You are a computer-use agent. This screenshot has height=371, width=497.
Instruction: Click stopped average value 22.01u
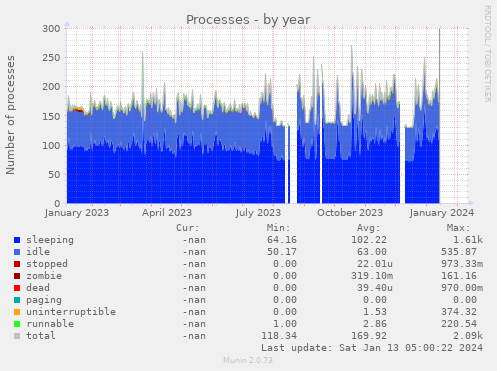375,264
